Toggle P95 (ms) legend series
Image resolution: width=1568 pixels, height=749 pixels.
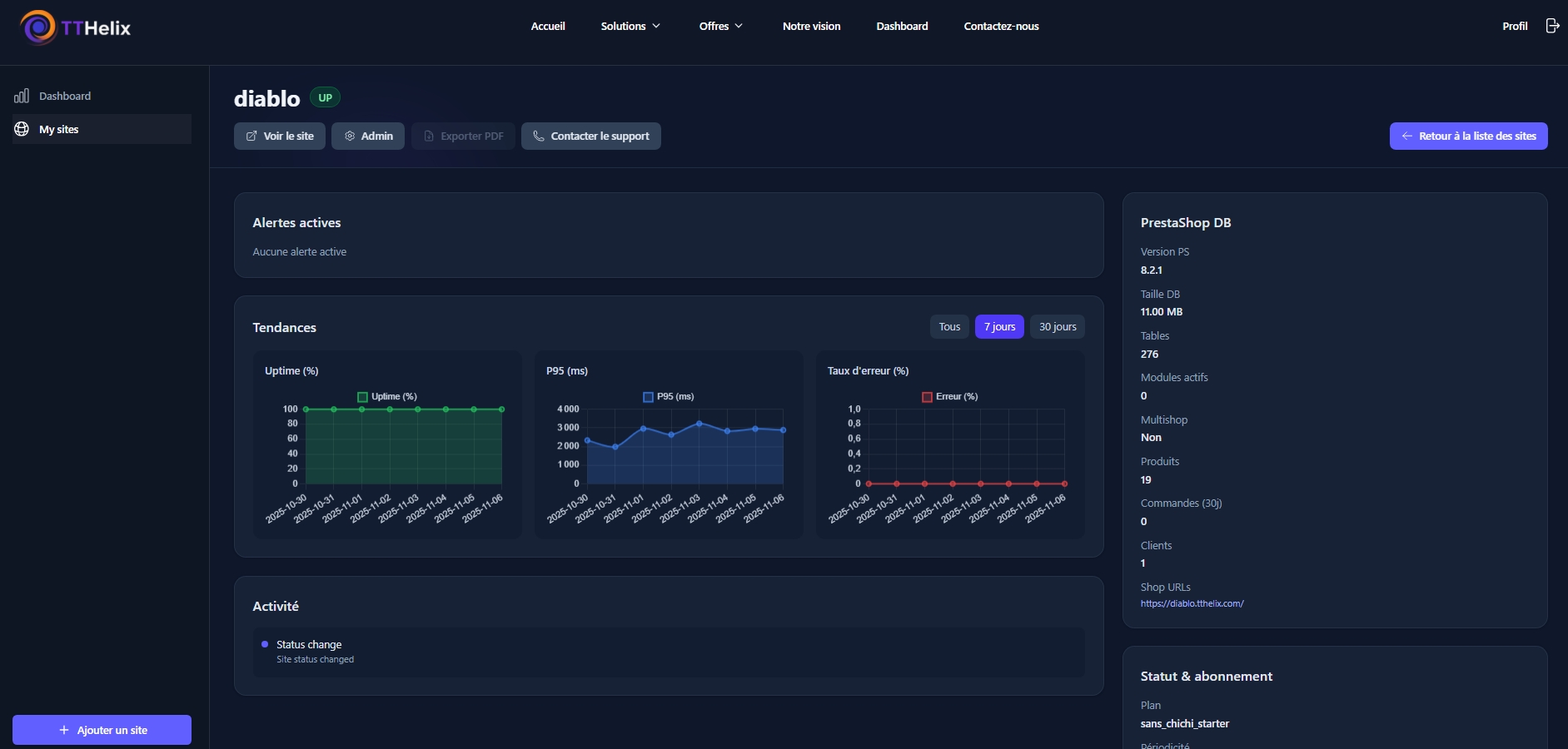point(669,397)
